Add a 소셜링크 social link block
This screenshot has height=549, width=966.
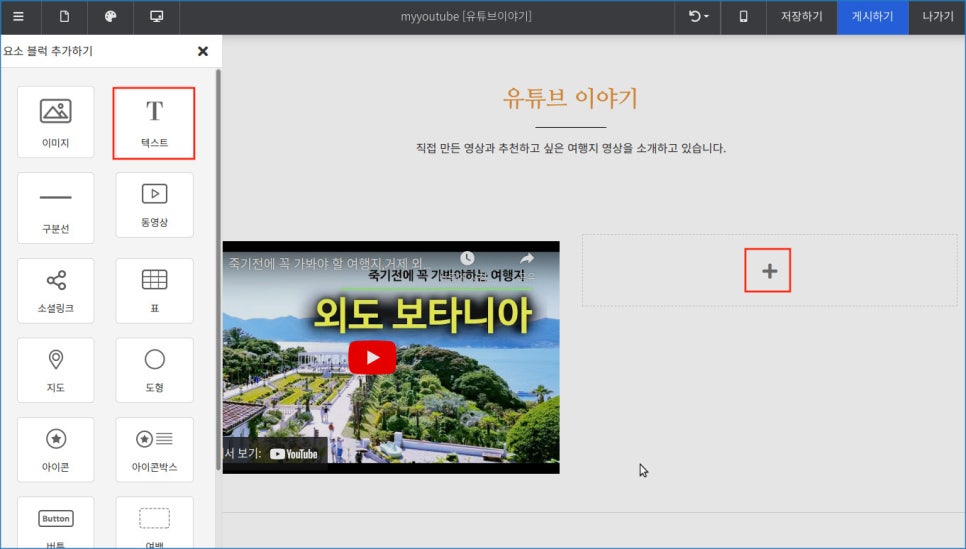(55, 290)
